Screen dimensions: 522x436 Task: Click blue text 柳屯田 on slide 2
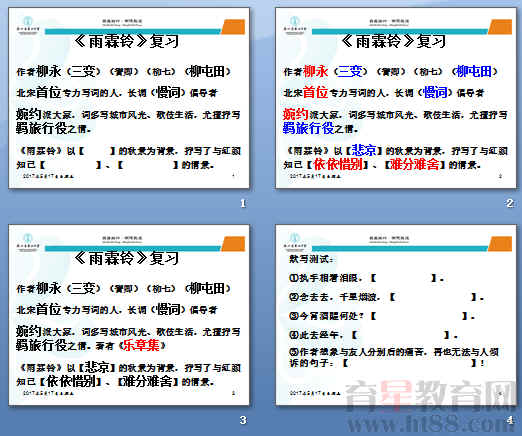473,71
